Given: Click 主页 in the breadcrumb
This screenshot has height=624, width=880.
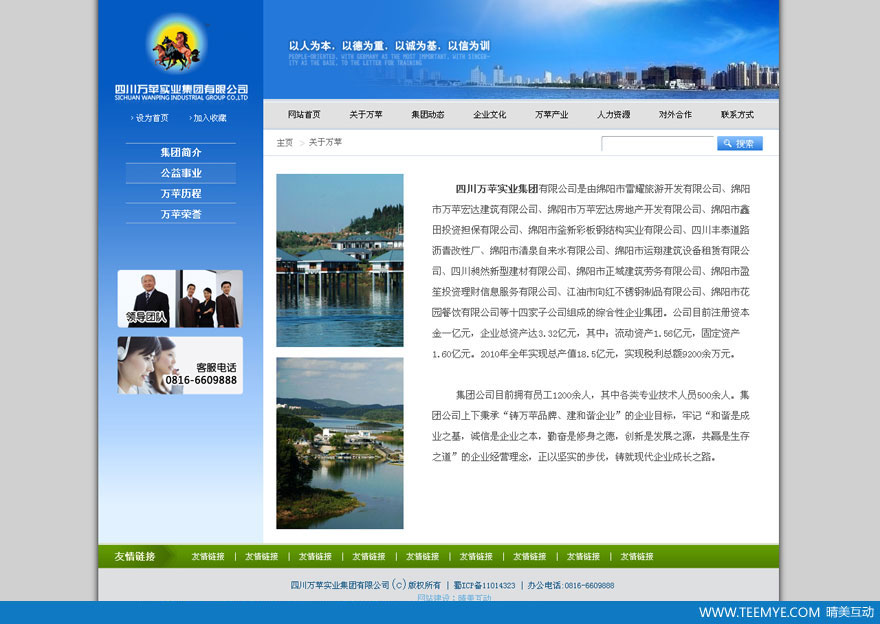Looking at the screenshot, I should tap(285, 143).
